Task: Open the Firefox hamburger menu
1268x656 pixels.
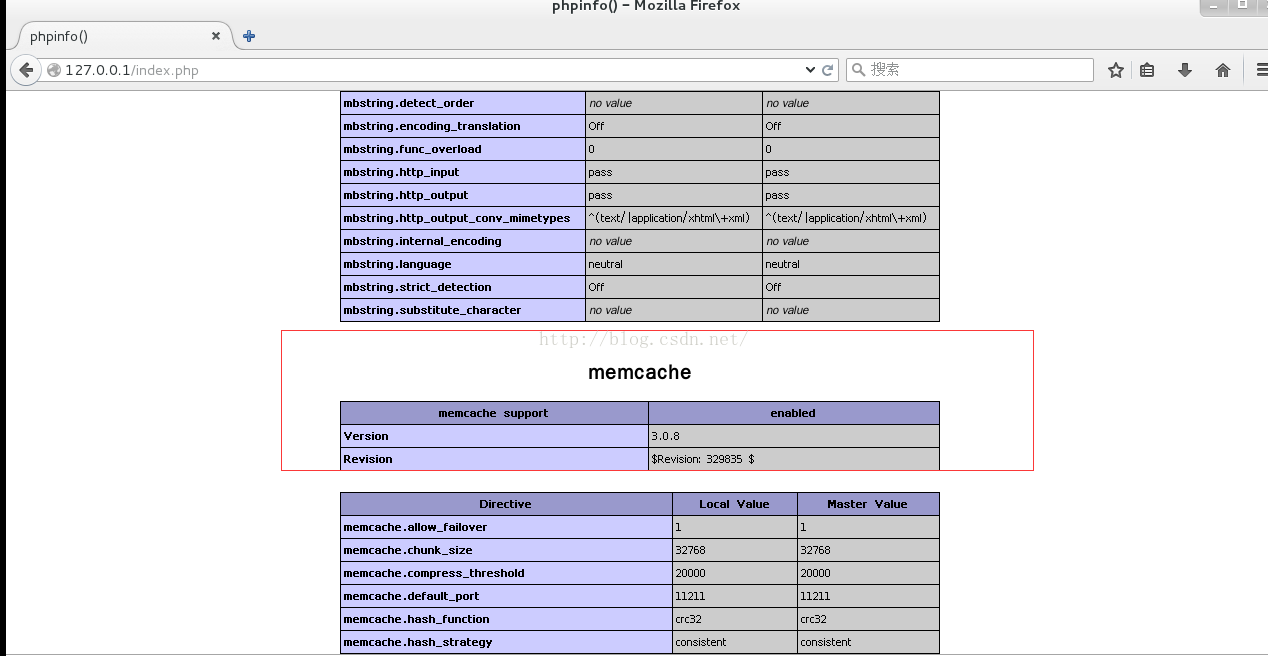Action: [x=1261, y=70]
